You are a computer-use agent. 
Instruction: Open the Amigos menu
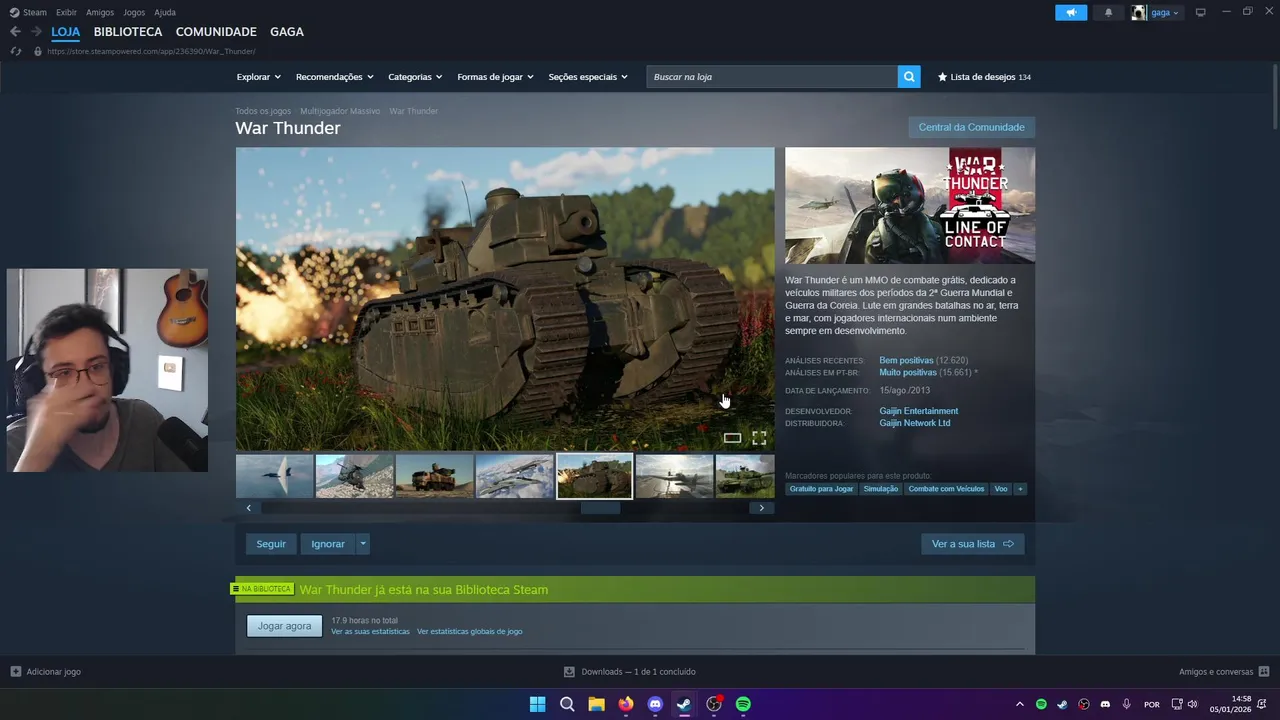point(100,12)
